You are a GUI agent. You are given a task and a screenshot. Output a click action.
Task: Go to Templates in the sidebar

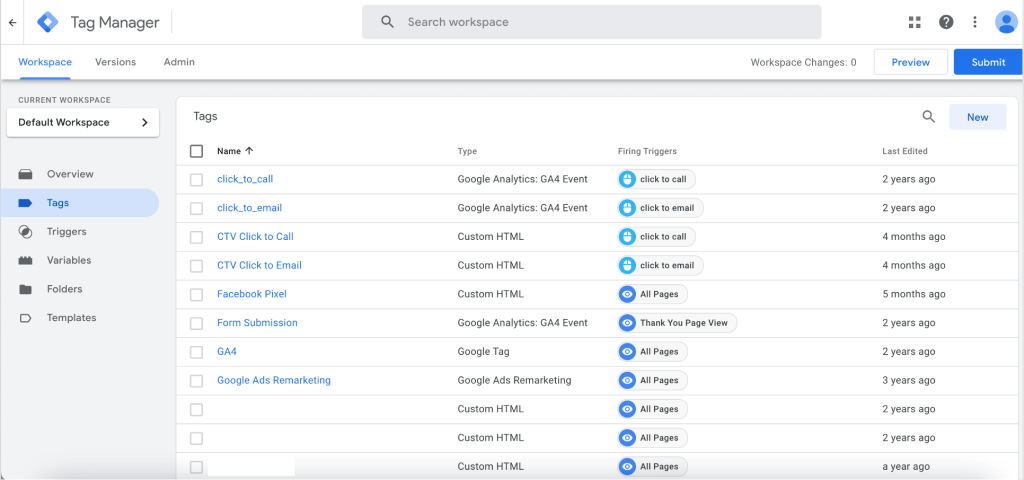click(71, 318)
